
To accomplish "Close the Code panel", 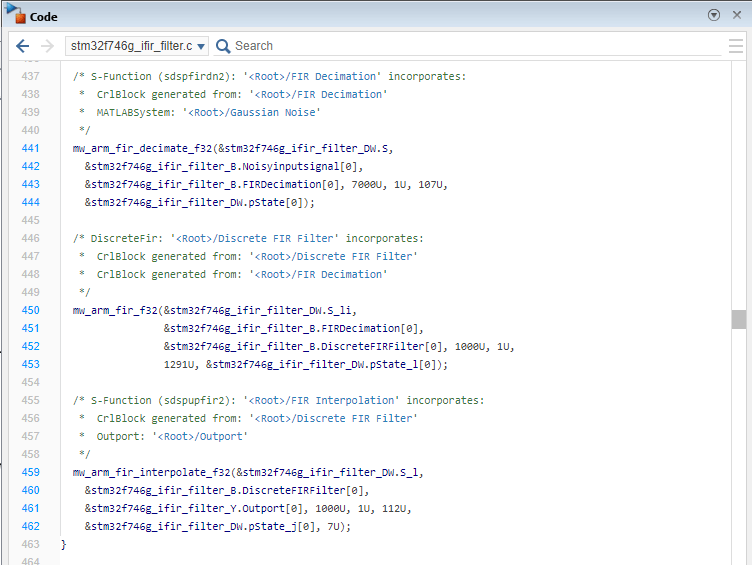I will [737, 15].
